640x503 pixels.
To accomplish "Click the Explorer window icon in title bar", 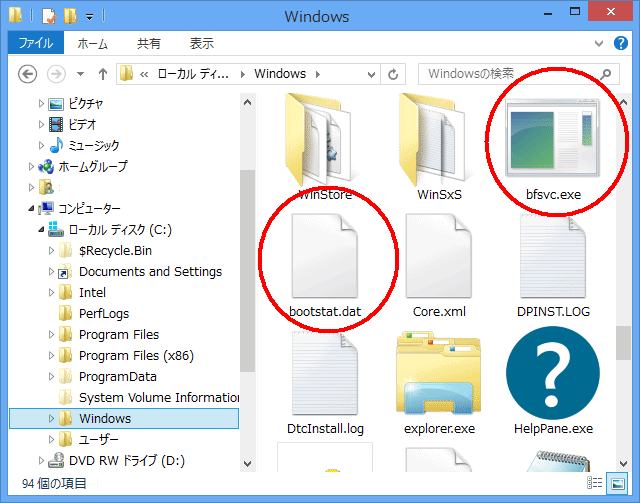I will coord(16,16).
